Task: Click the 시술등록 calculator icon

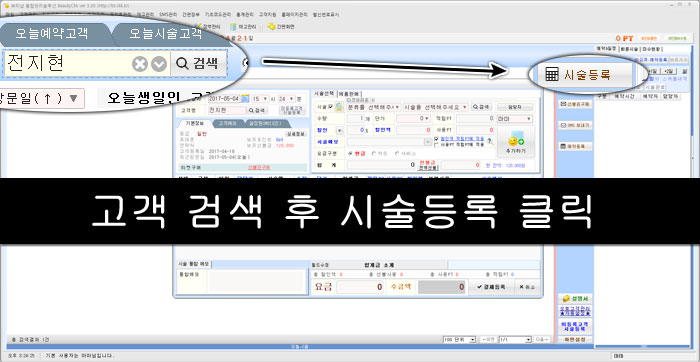Action: point(551,75)
